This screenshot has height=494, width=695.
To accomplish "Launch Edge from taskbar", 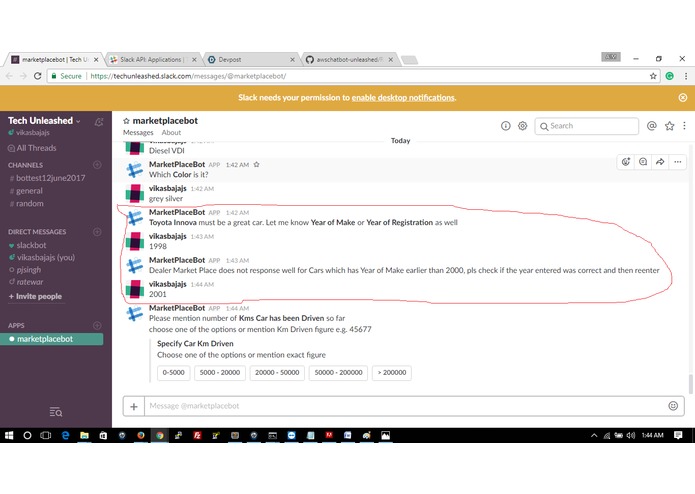I will [65, 436].
